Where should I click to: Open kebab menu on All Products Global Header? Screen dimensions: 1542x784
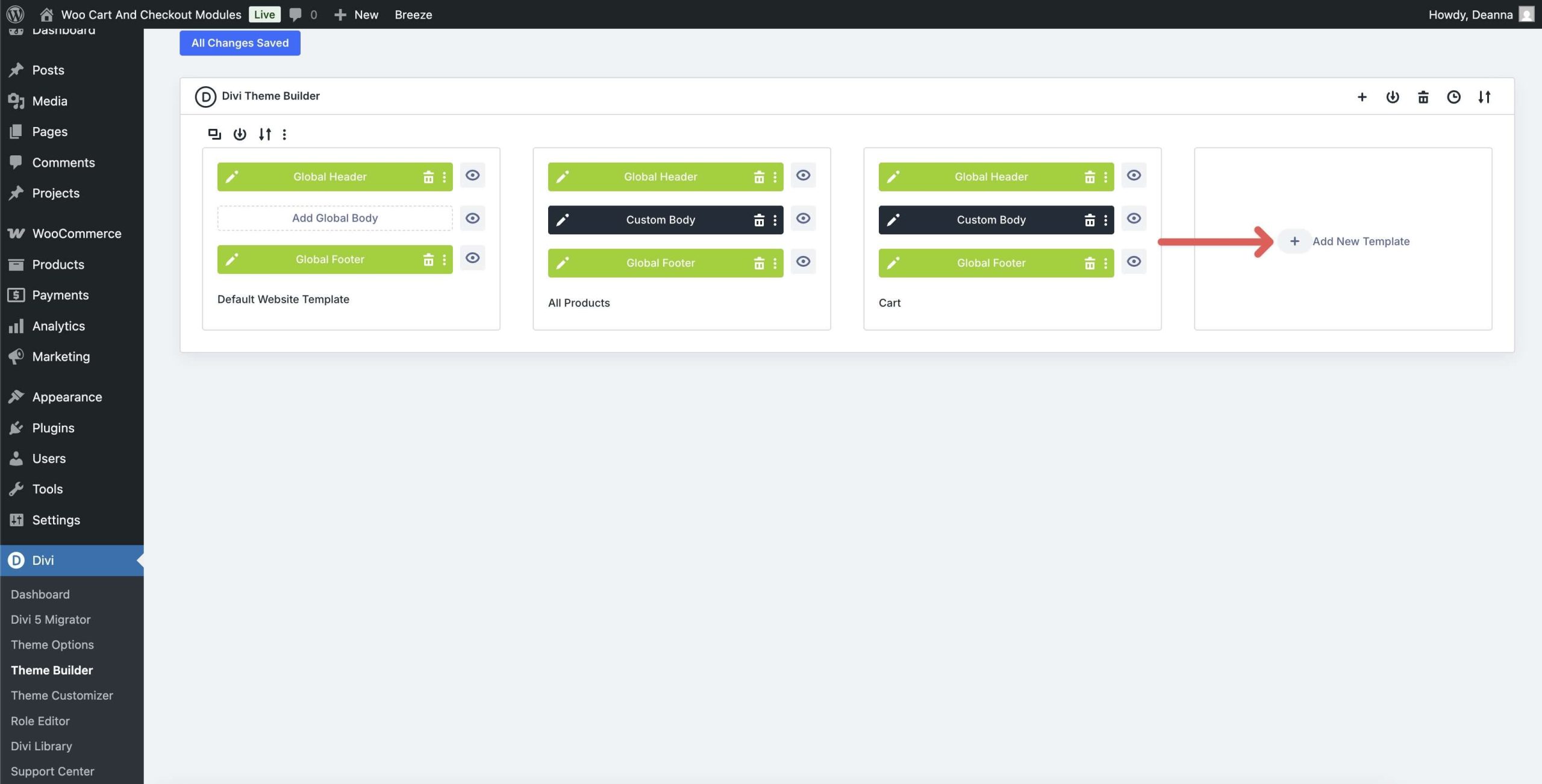click(x=775, y=176)
